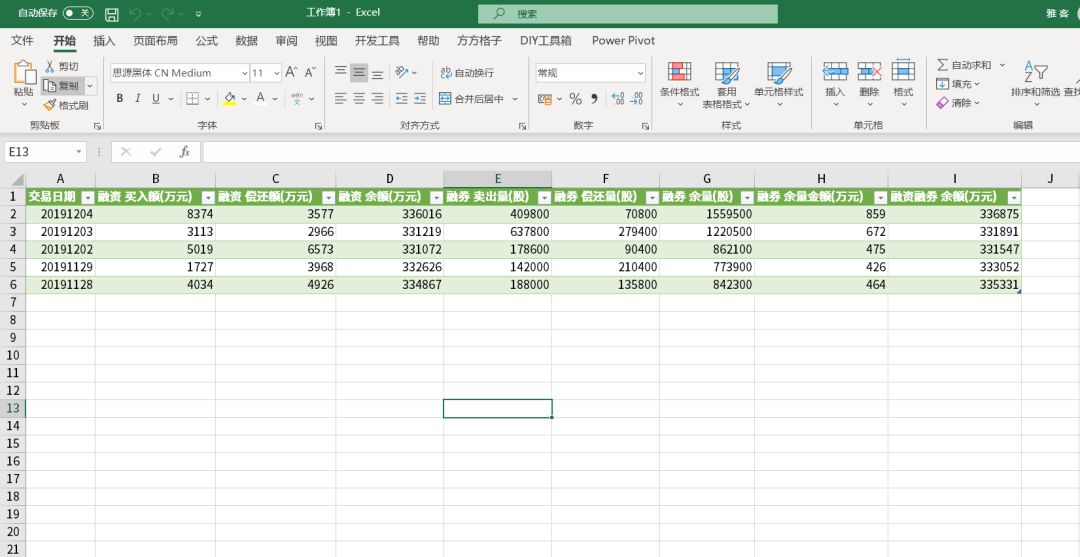Toggle the AutoSave (自动保存) switch
Viewport: 1080px width, 557px height.
click(x=78, y=13)
